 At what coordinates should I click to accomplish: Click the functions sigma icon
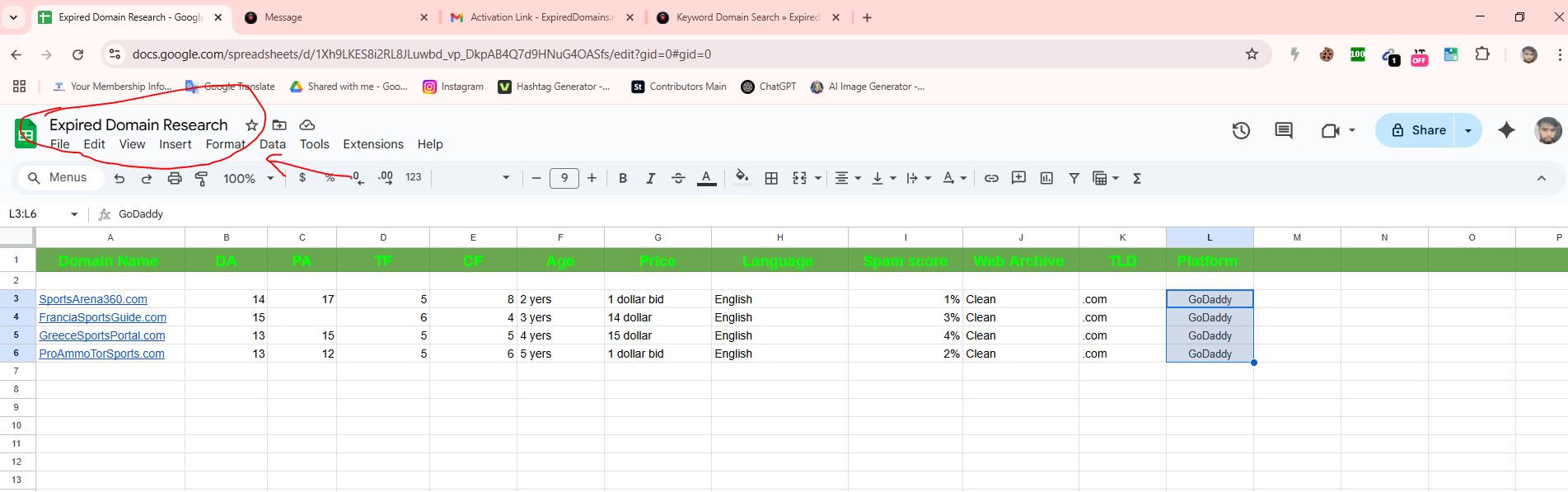coord(1137,178)
